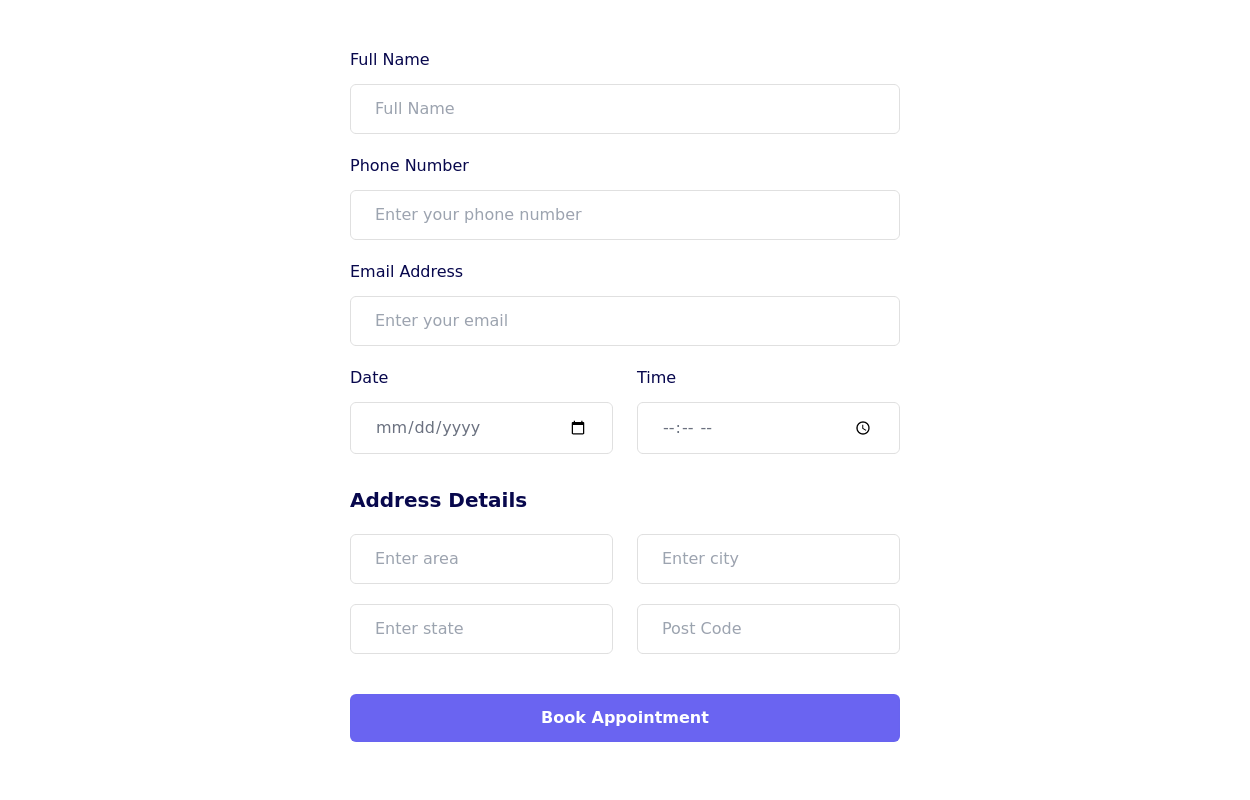Select the AM/PM segment of the time field

pos(706,428)
